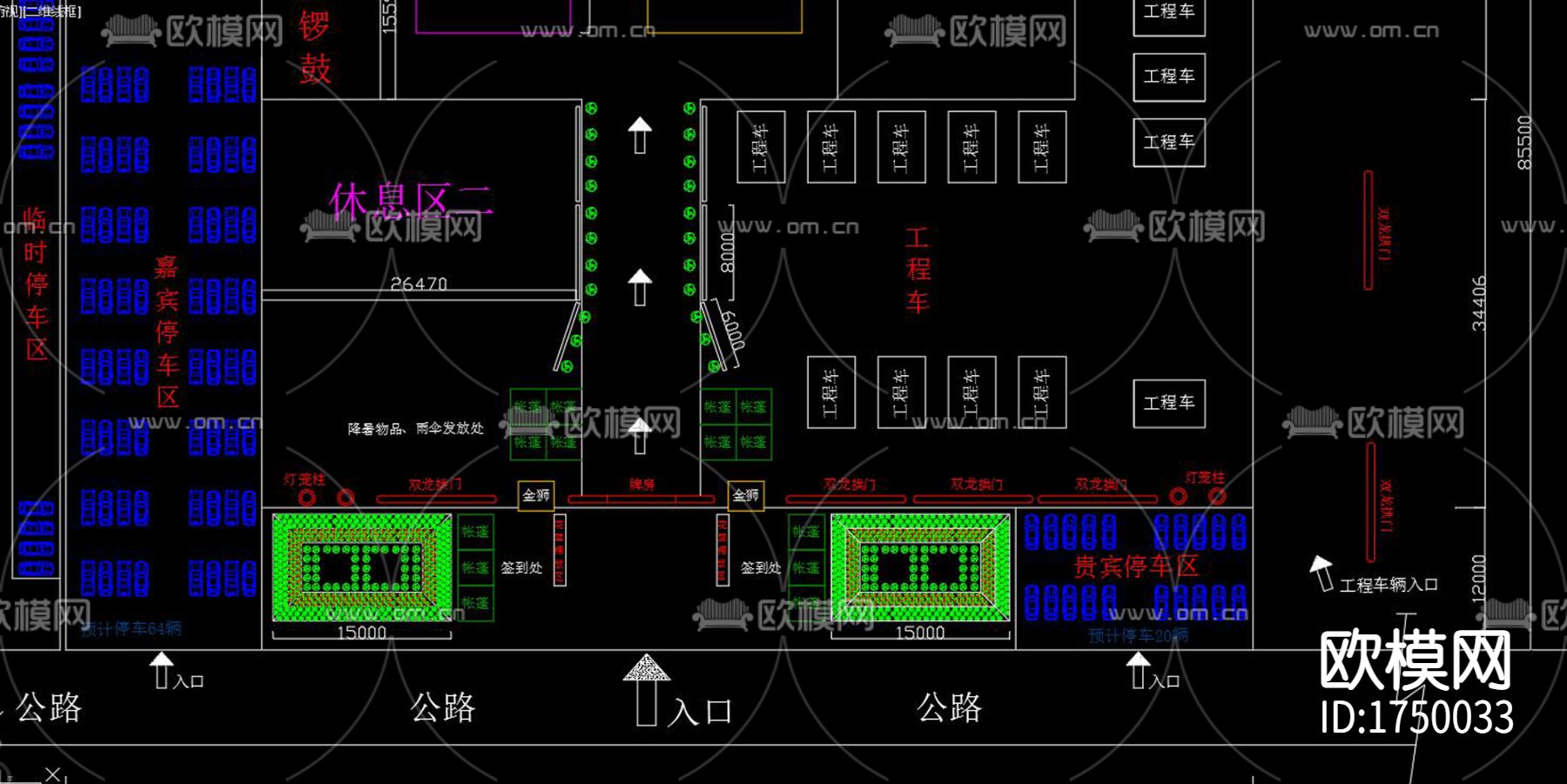The width and height of the screenshot is (1567, 784).
Task: Select the red 牌房 label
Action: coord(642,484)
